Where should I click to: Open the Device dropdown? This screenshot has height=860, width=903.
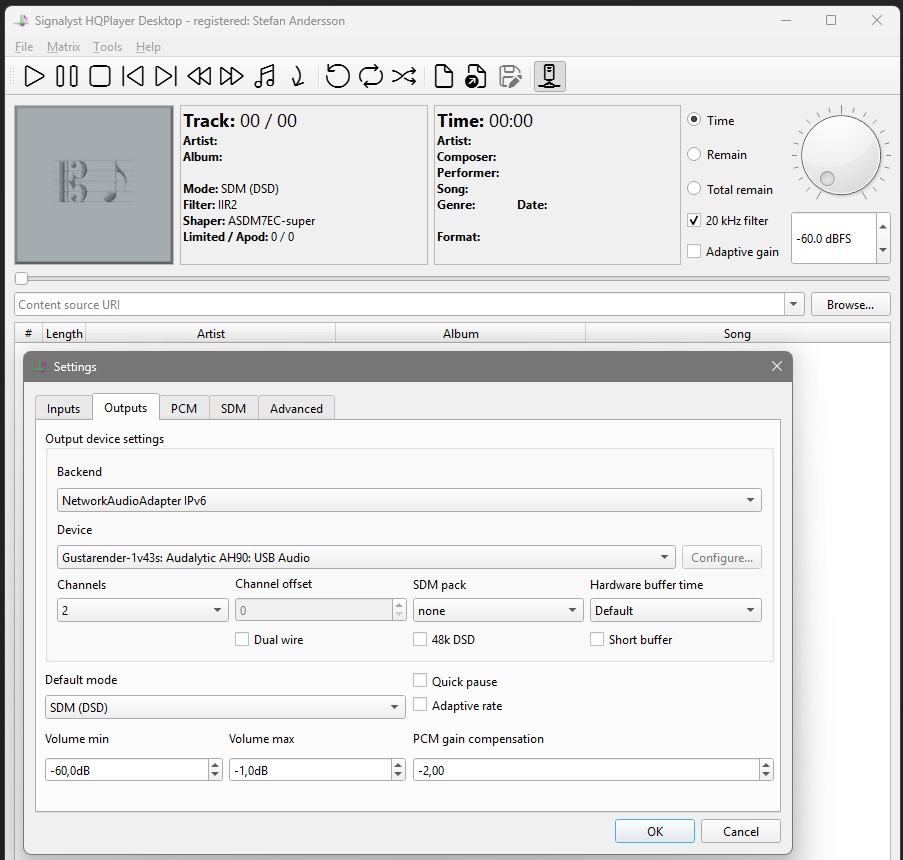[x=366, y=557]
